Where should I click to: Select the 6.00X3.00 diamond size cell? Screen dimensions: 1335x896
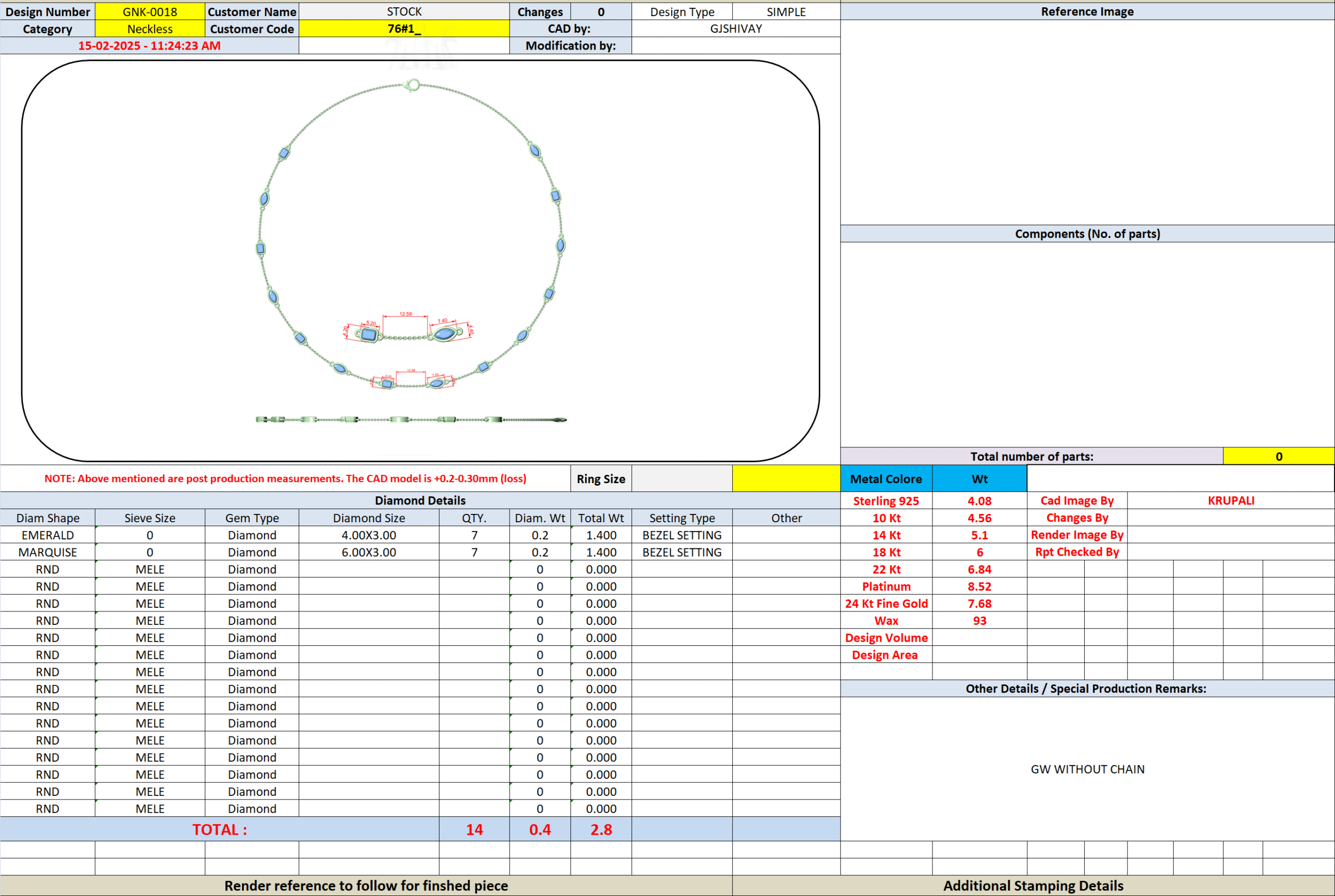[x=369, y=552]
